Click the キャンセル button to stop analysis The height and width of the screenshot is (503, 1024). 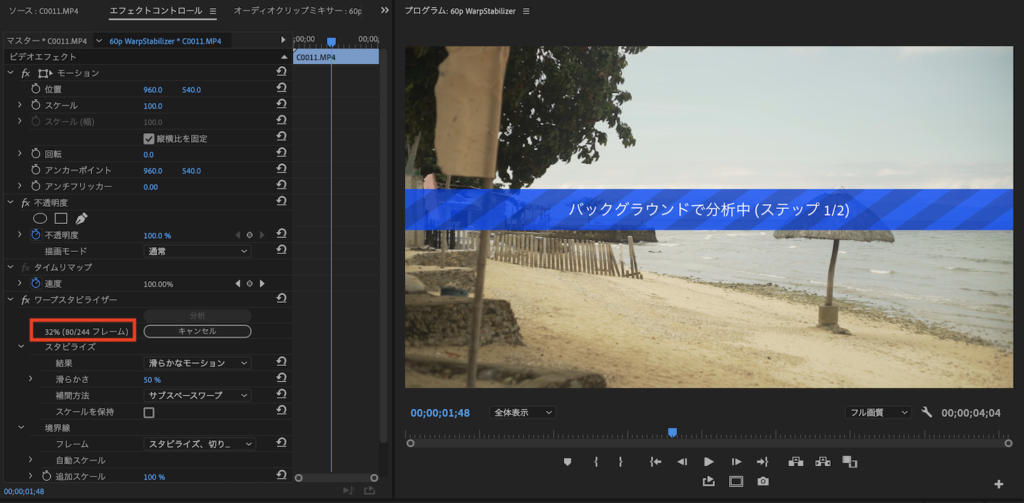(x=197, y=331)
